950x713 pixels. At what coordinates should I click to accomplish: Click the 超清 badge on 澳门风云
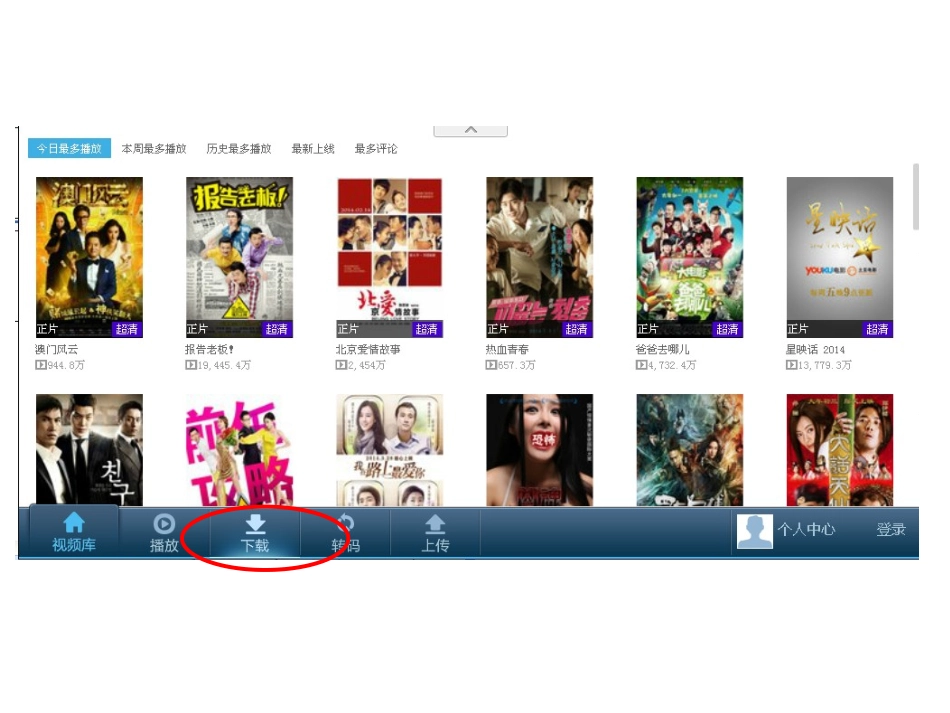pos(127,329)
